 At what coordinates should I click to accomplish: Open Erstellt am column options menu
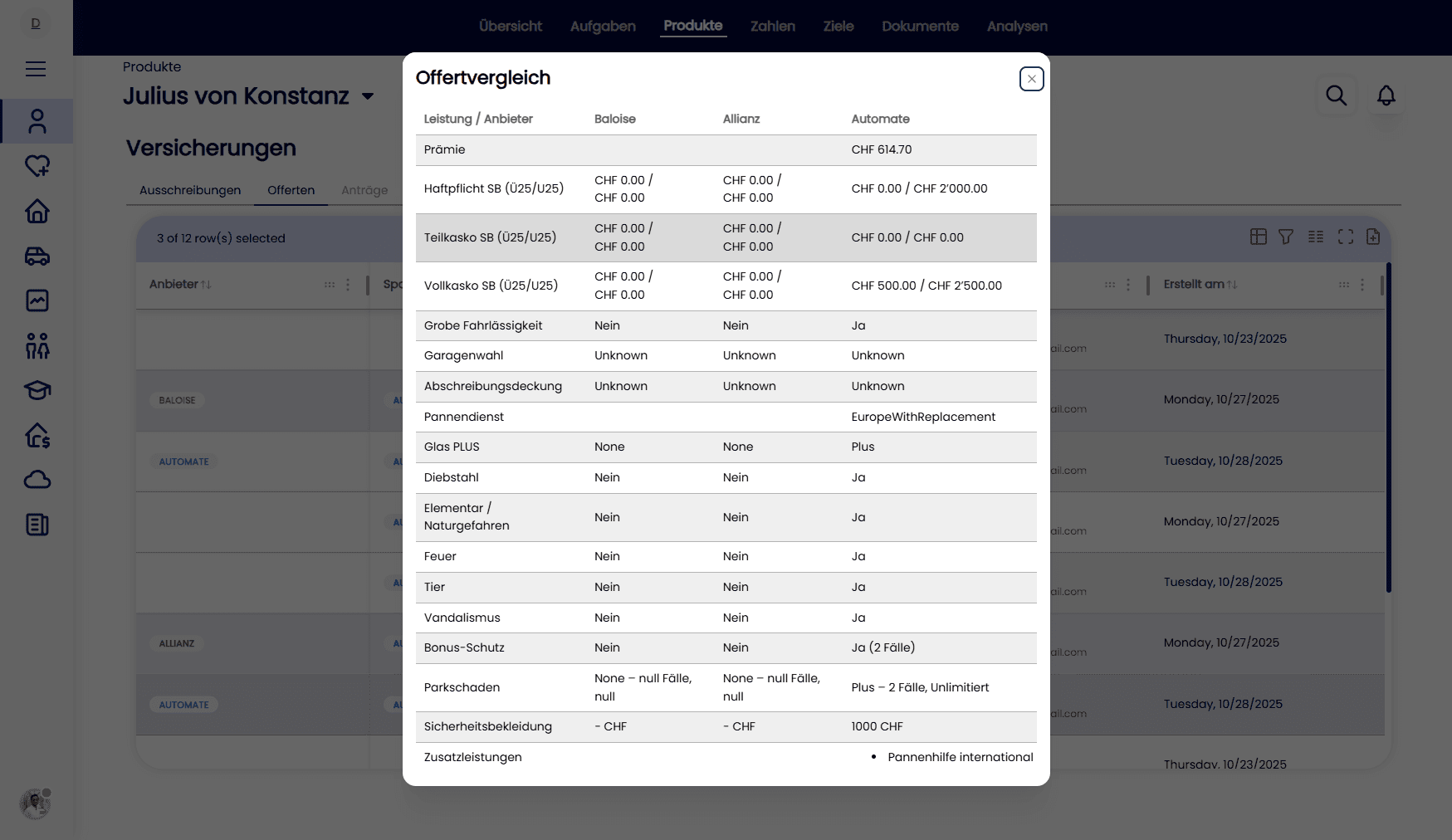click(1362, 285)
